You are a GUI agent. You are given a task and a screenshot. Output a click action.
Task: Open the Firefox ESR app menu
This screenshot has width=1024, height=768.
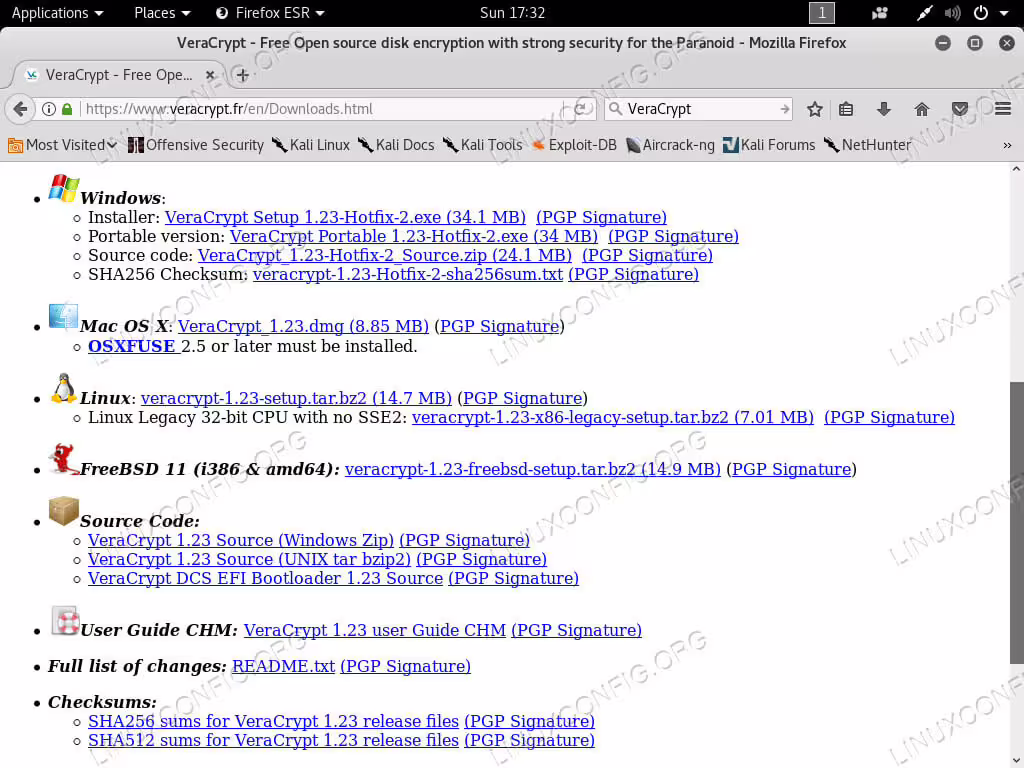[270, 13]
